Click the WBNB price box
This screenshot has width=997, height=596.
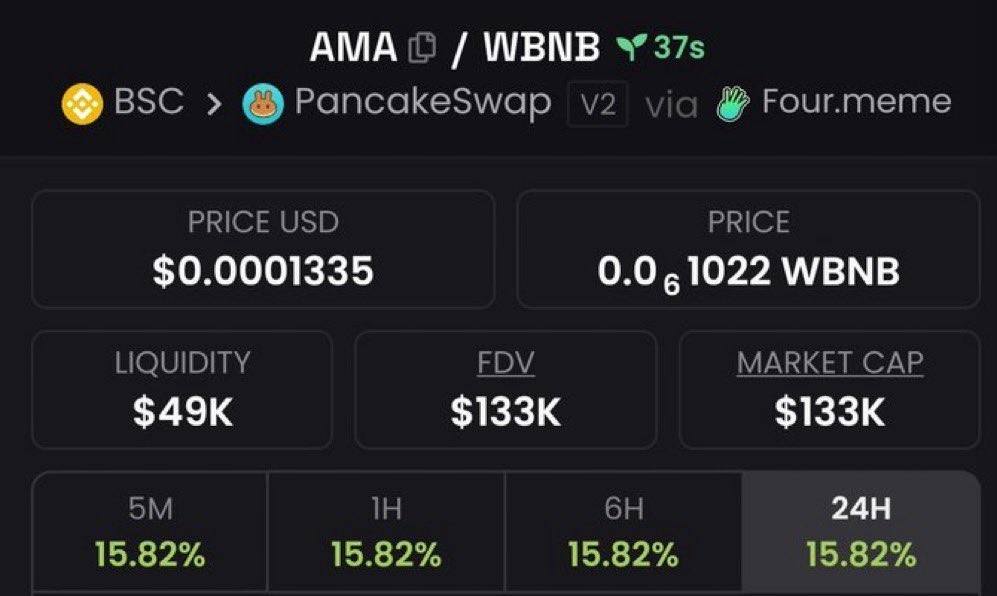[748, 249]
